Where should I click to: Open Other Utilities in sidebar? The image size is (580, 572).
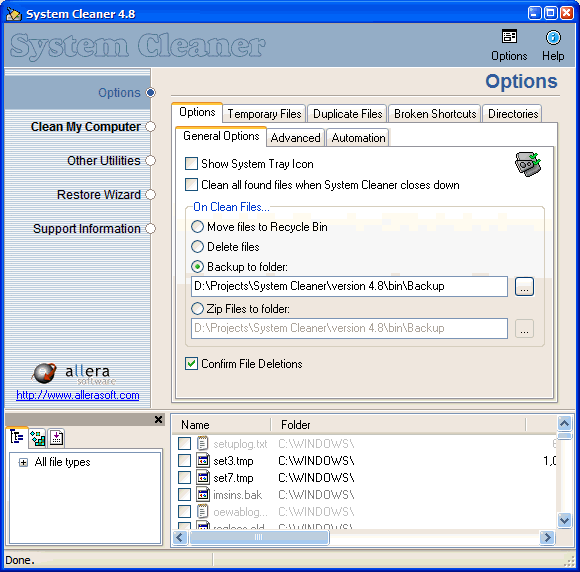click(x=104, y=161)
